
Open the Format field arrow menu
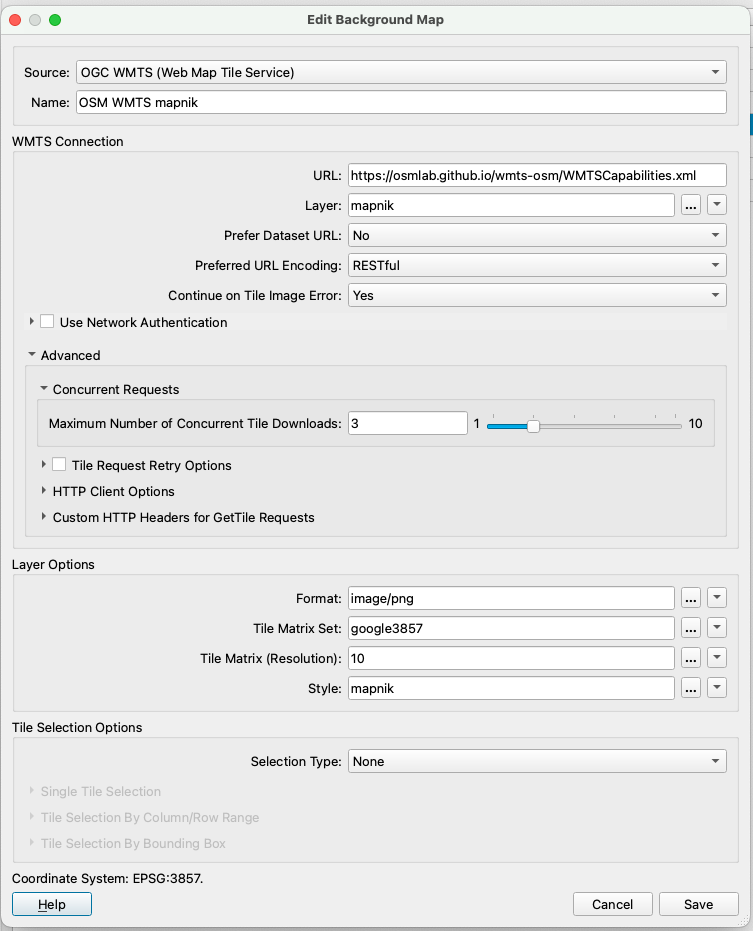(x=717, y=598)
